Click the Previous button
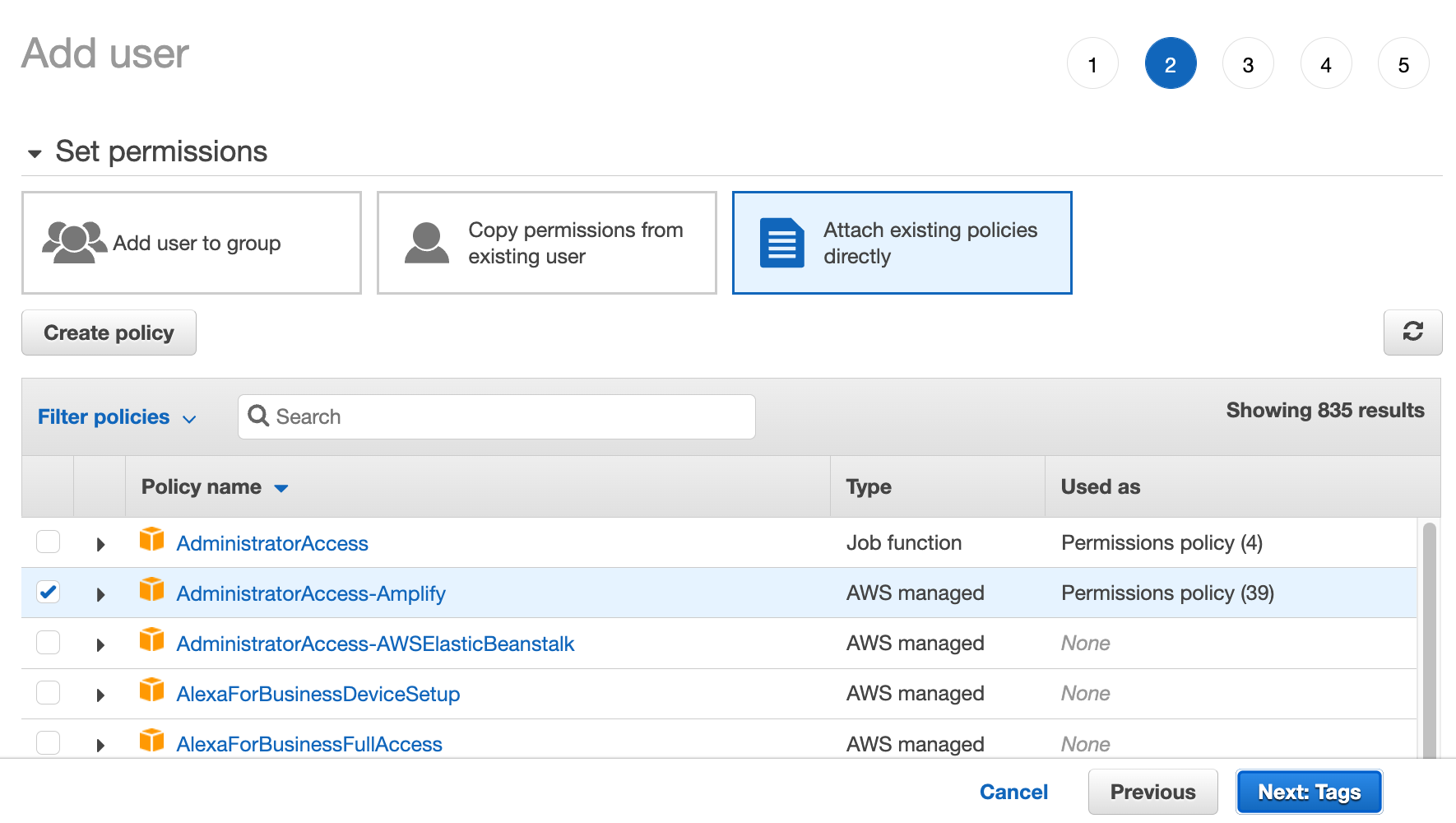Viewport: 1456px width, 823px height. click(x=1152, y=792)
